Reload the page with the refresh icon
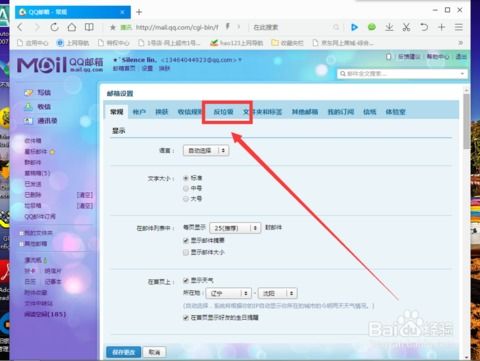Image resolution: width=480 pixels, height=361 pixels. coord(54,27)
